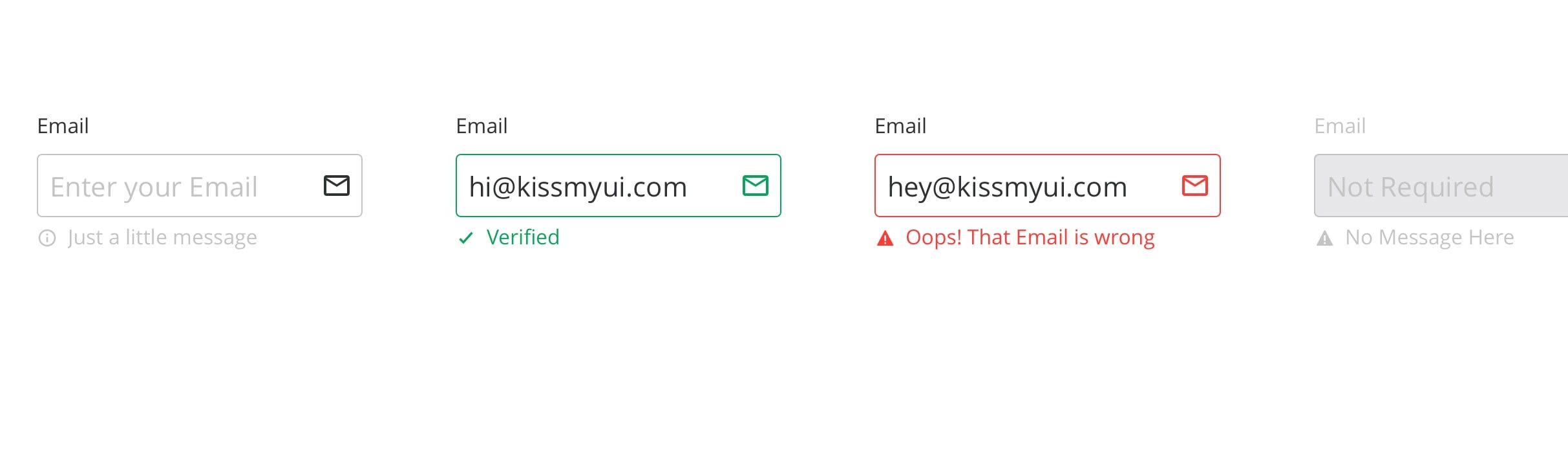Click the Email label above placeholder field

tap(63, 125)
